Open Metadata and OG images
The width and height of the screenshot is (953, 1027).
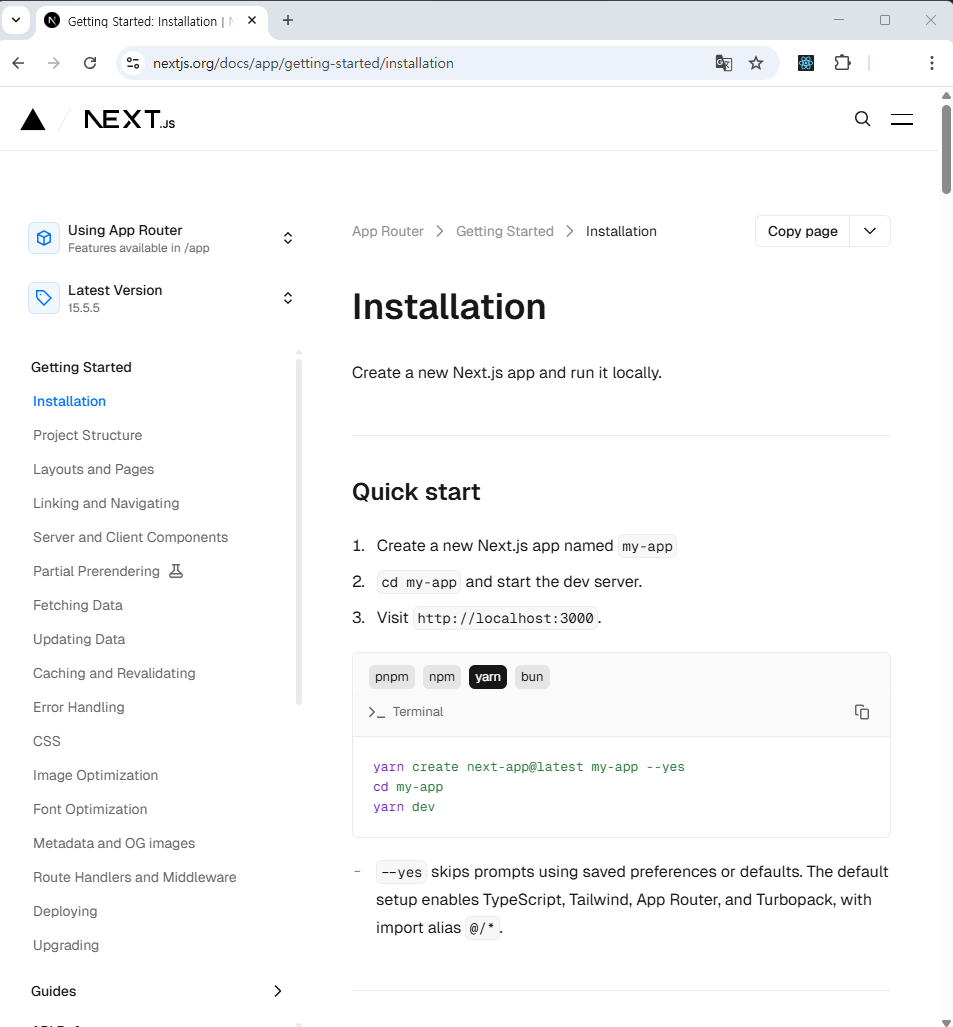114,844
